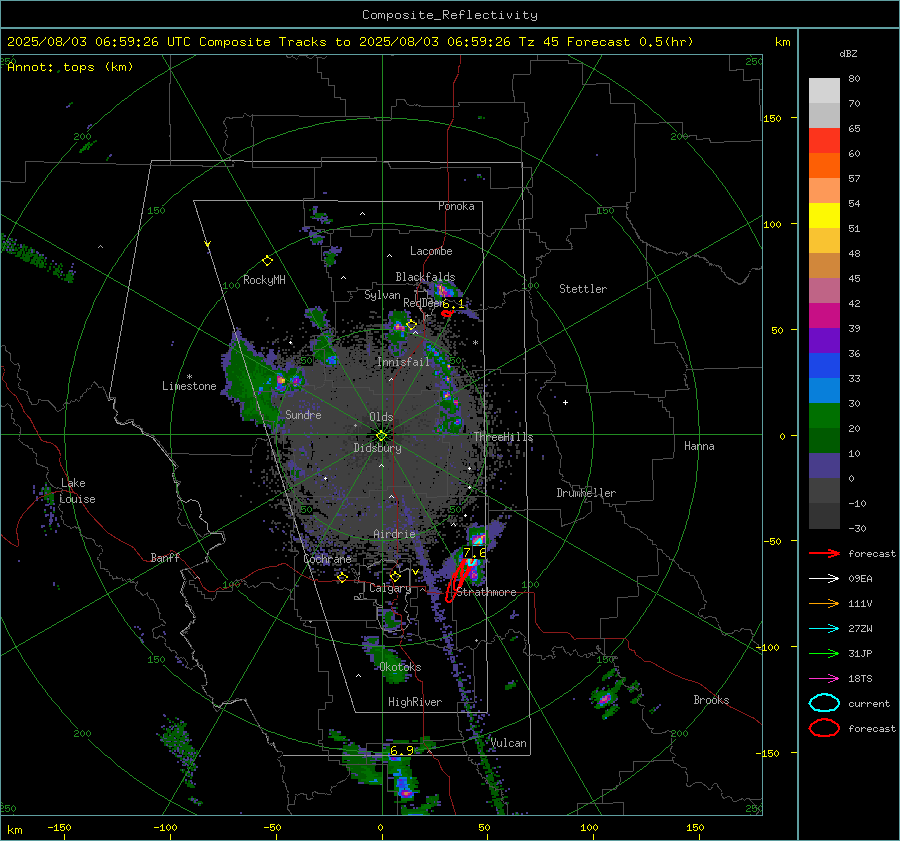Viewport: 900px width, 841px height.
Task: Click the yellow radar-site diamond under Olds
Action: coord(381,436)
